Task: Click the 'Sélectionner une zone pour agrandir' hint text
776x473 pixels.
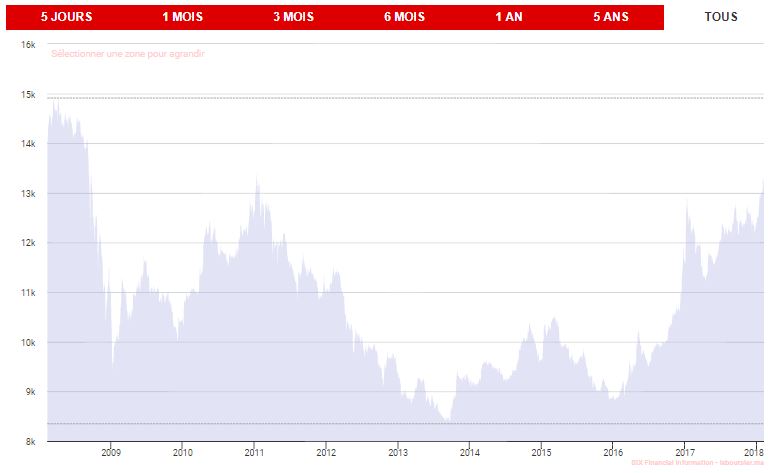Action: pos(127,54)
